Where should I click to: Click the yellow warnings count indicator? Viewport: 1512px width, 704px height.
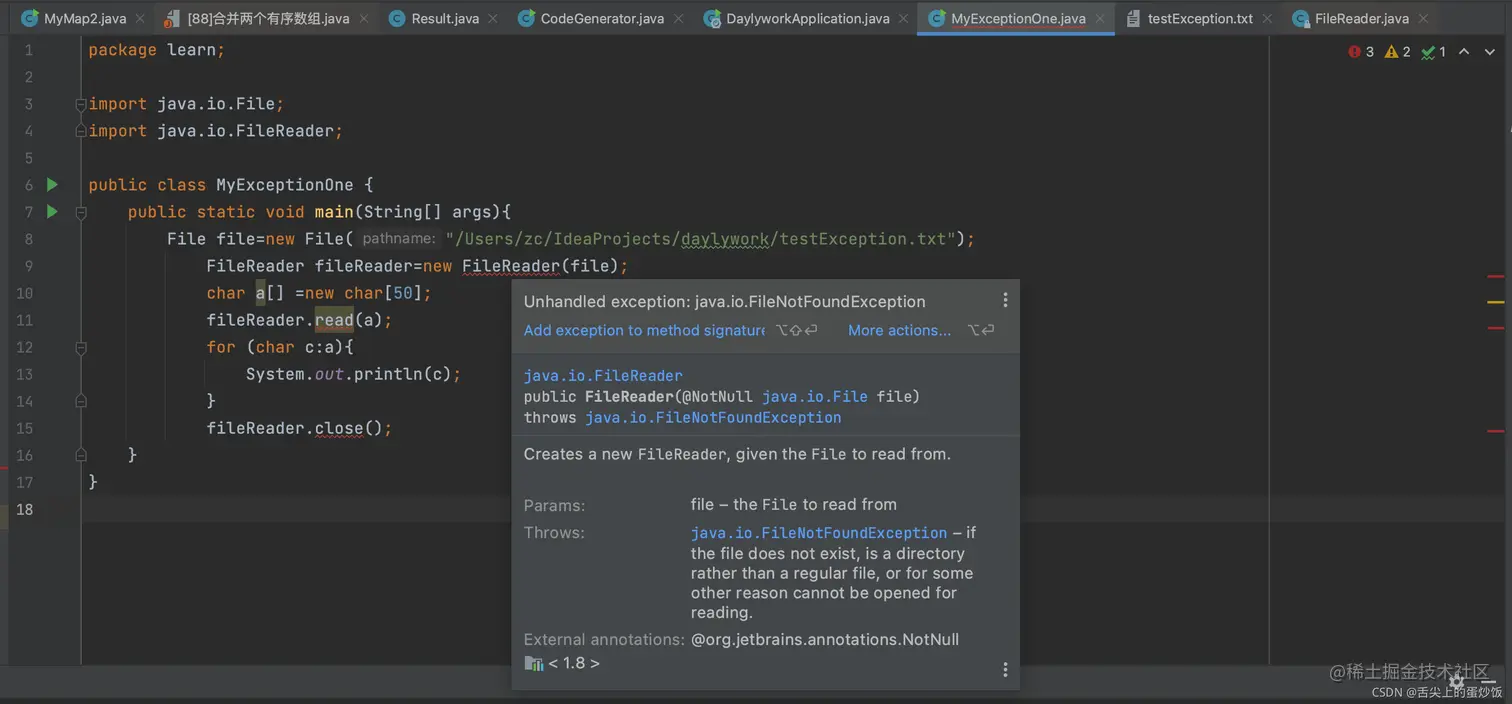pos(1397,52)
